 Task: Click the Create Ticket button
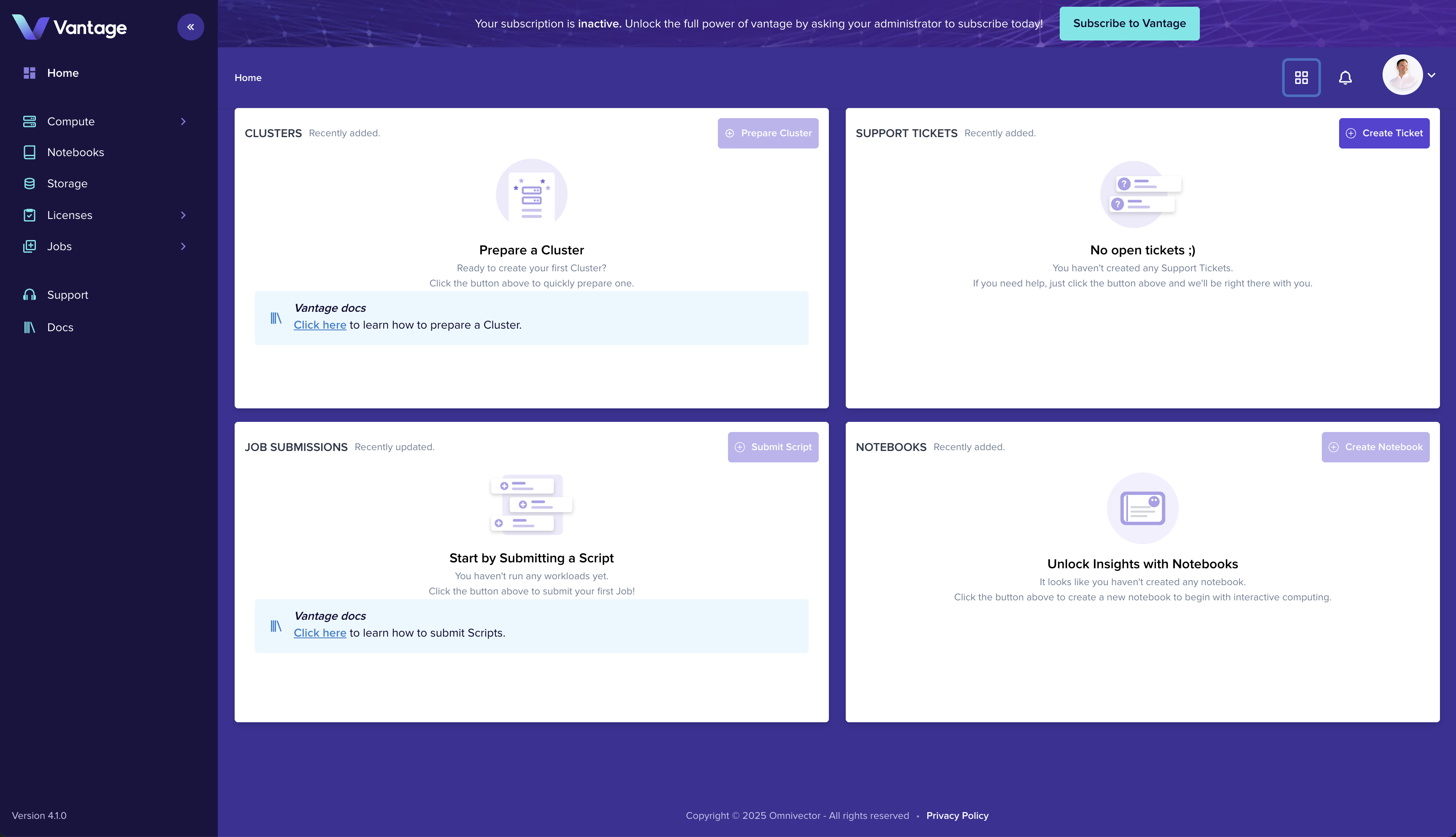[1383, 133]
